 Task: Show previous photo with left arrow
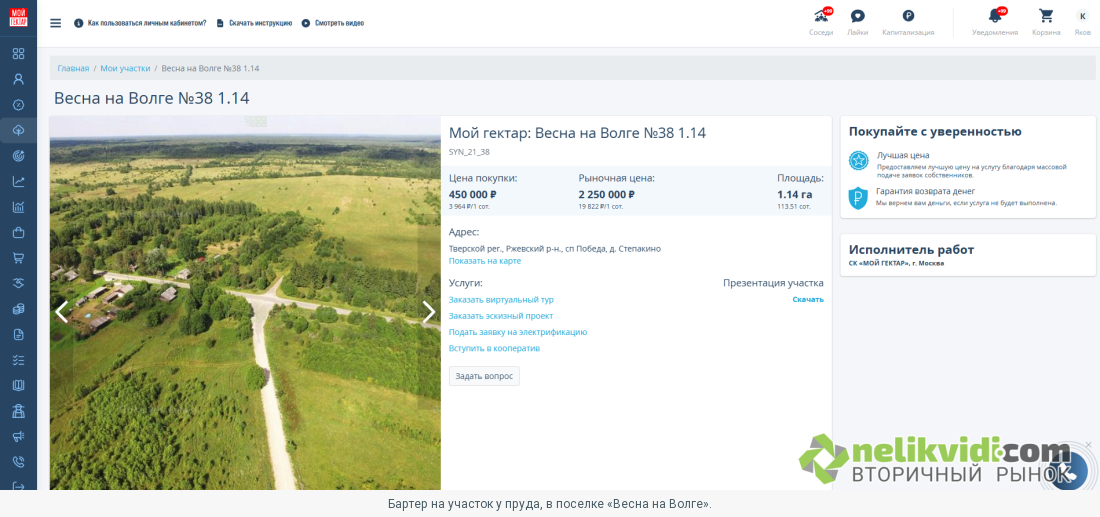point(62,311)
